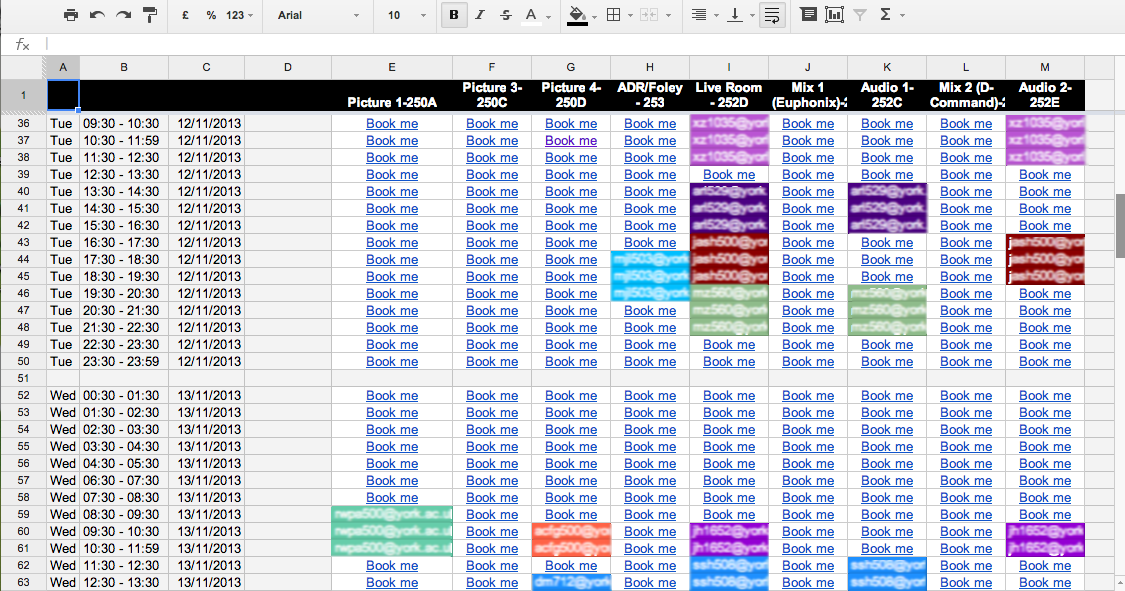Format selection as a percentage
The width and height of the screenshot is (1125, 591).
(x=212, y=15)
